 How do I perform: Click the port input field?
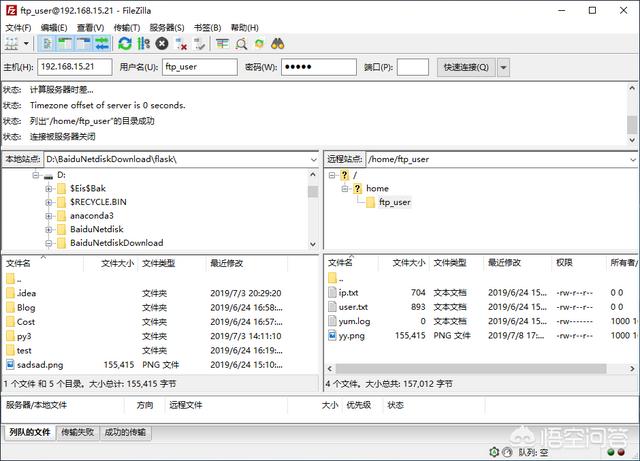click(413, 67)
